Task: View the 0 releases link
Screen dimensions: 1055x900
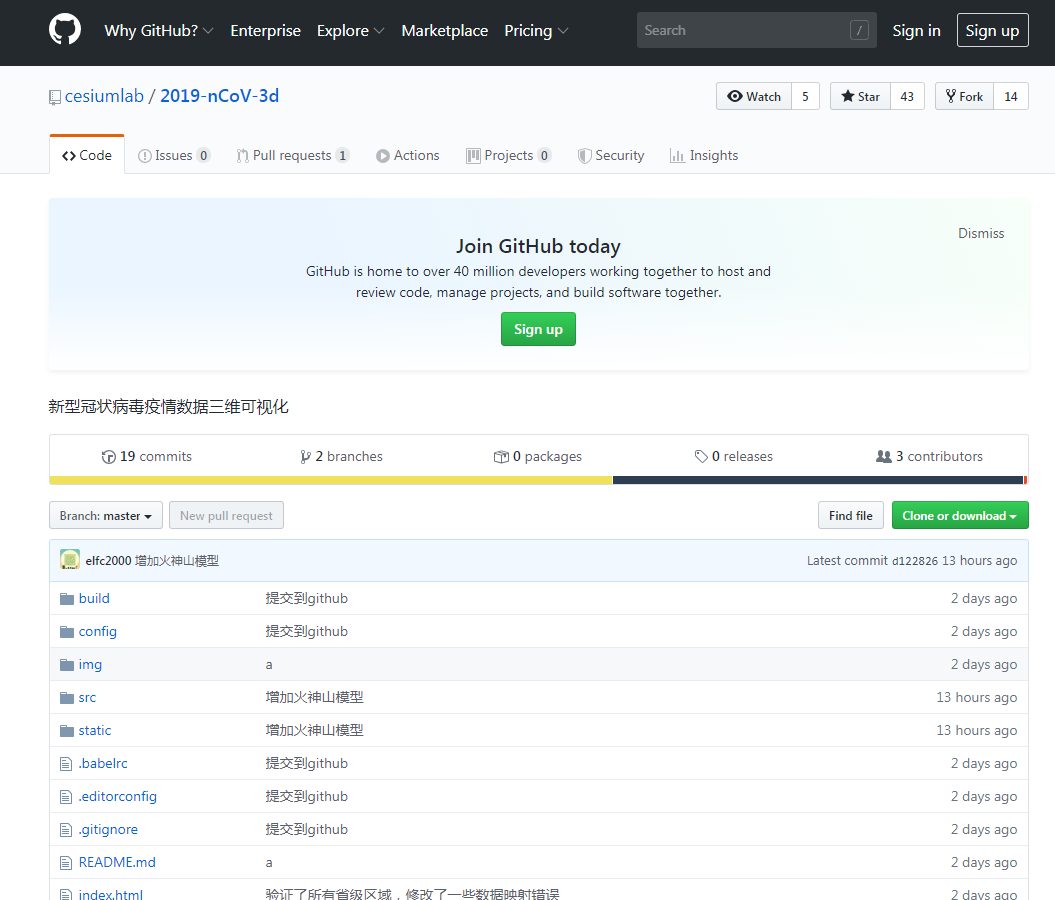Action: (733, 457)
